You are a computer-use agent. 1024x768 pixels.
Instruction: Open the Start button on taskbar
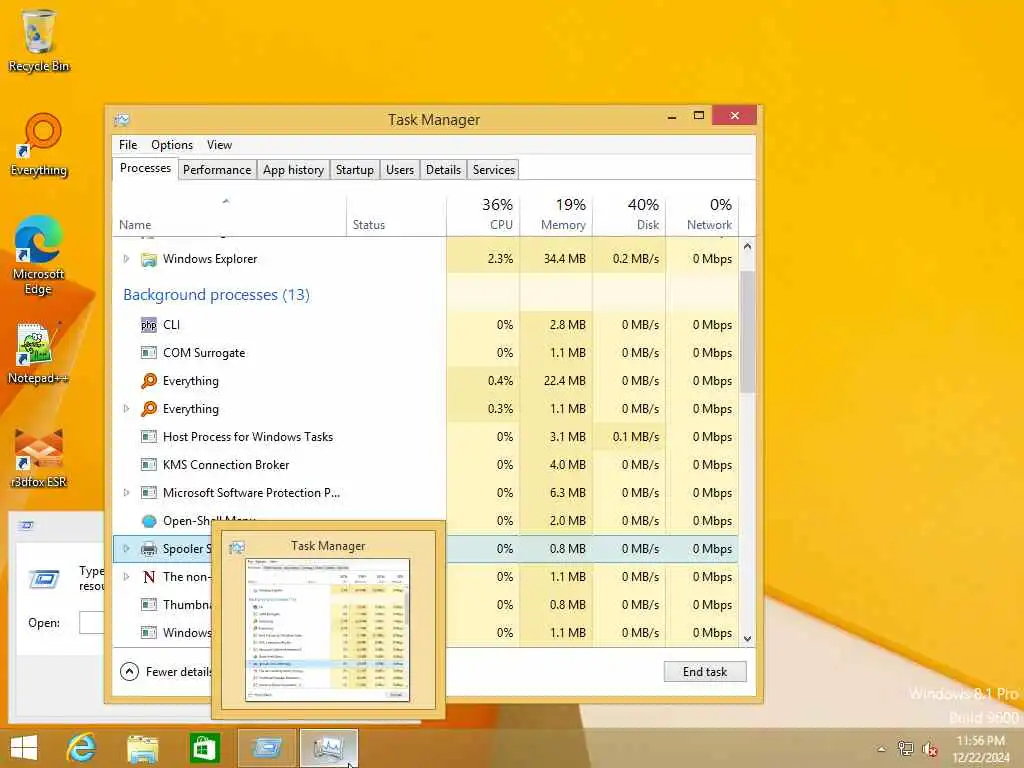pos(24,748)
